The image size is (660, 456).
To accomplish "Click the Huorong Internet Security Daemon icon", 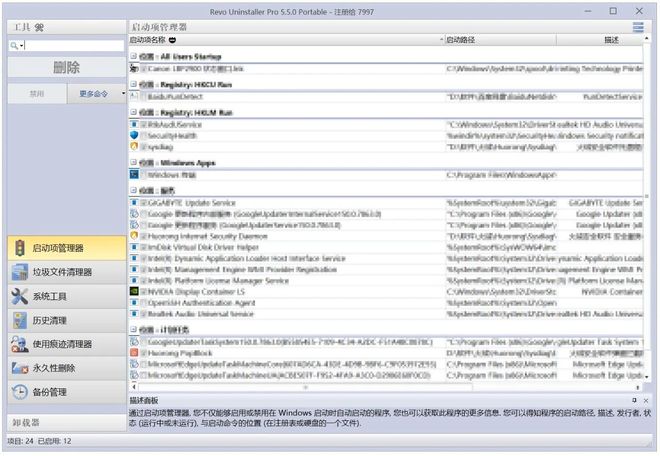I will pyautogui.click(x=134, y=235).
